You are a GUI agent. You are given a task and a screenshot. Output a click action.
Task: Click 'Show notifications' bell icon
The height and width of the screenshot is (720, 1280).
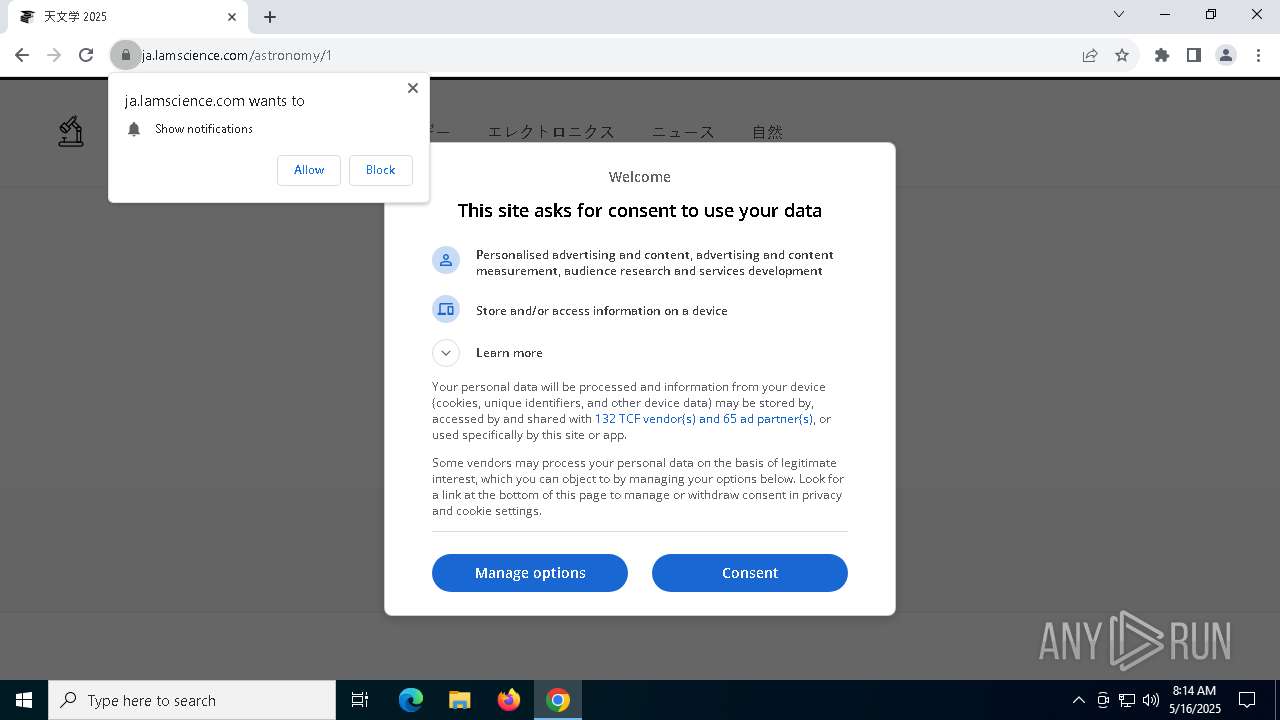134,129
